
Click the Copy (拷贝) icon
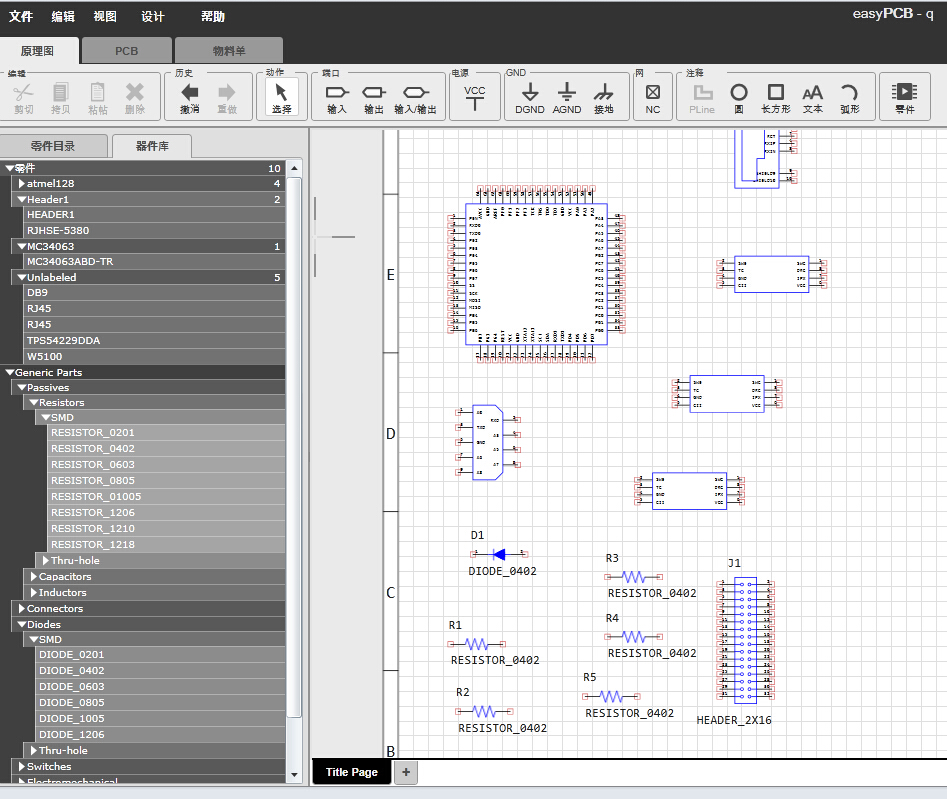click(x=60, y=92)
